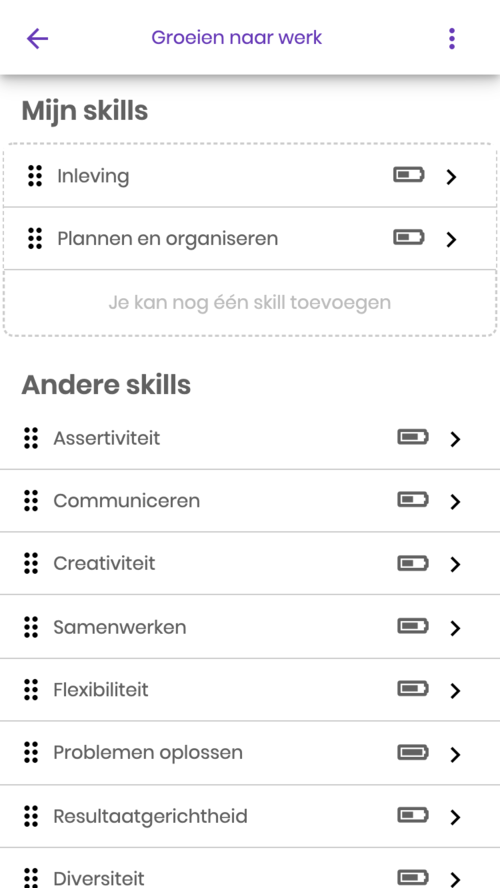Viewport: 500px width, 888px height.
Task: Expand Inleving with its chevron arrow
Action: 451,177
